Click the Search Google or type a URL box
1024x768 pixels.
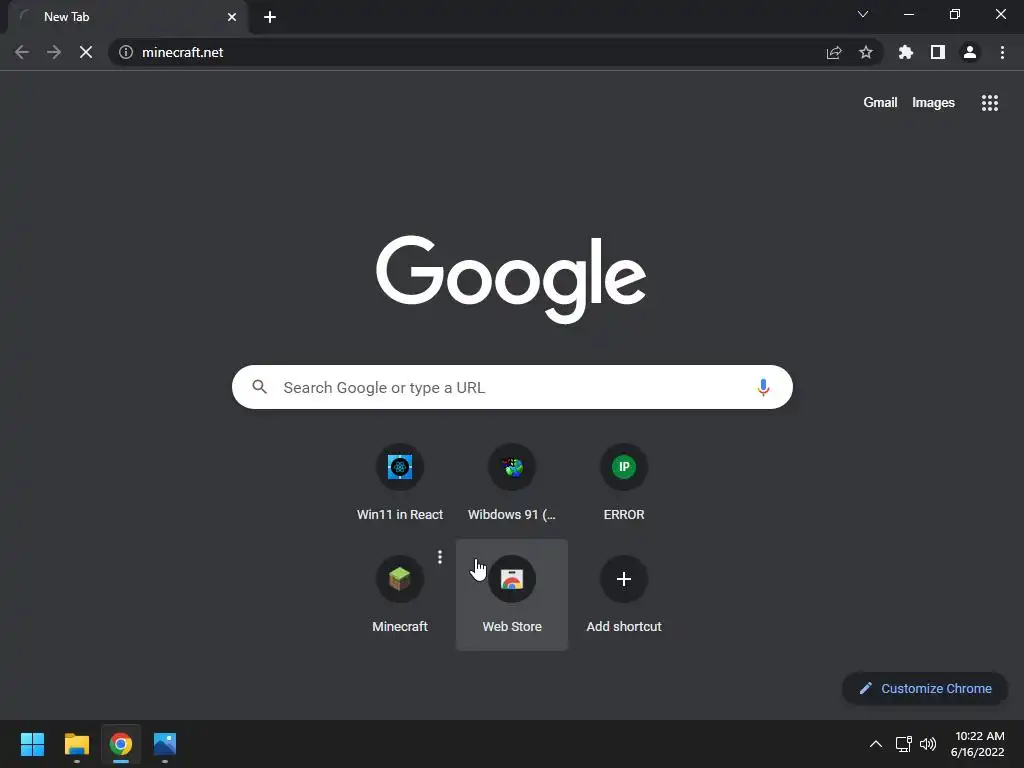[x=512, y=387]
